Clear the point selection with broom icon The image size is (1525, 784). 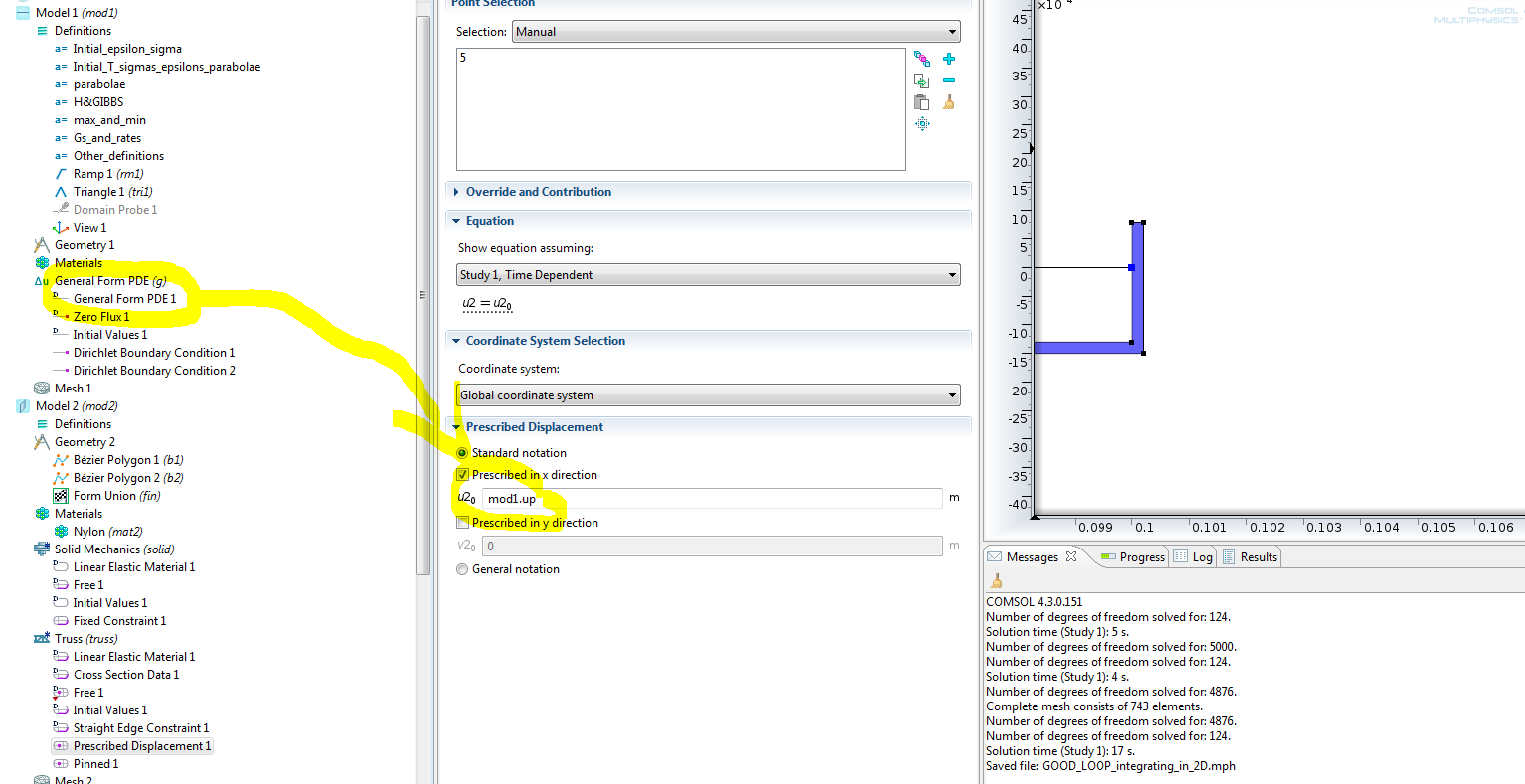point(949,102)
